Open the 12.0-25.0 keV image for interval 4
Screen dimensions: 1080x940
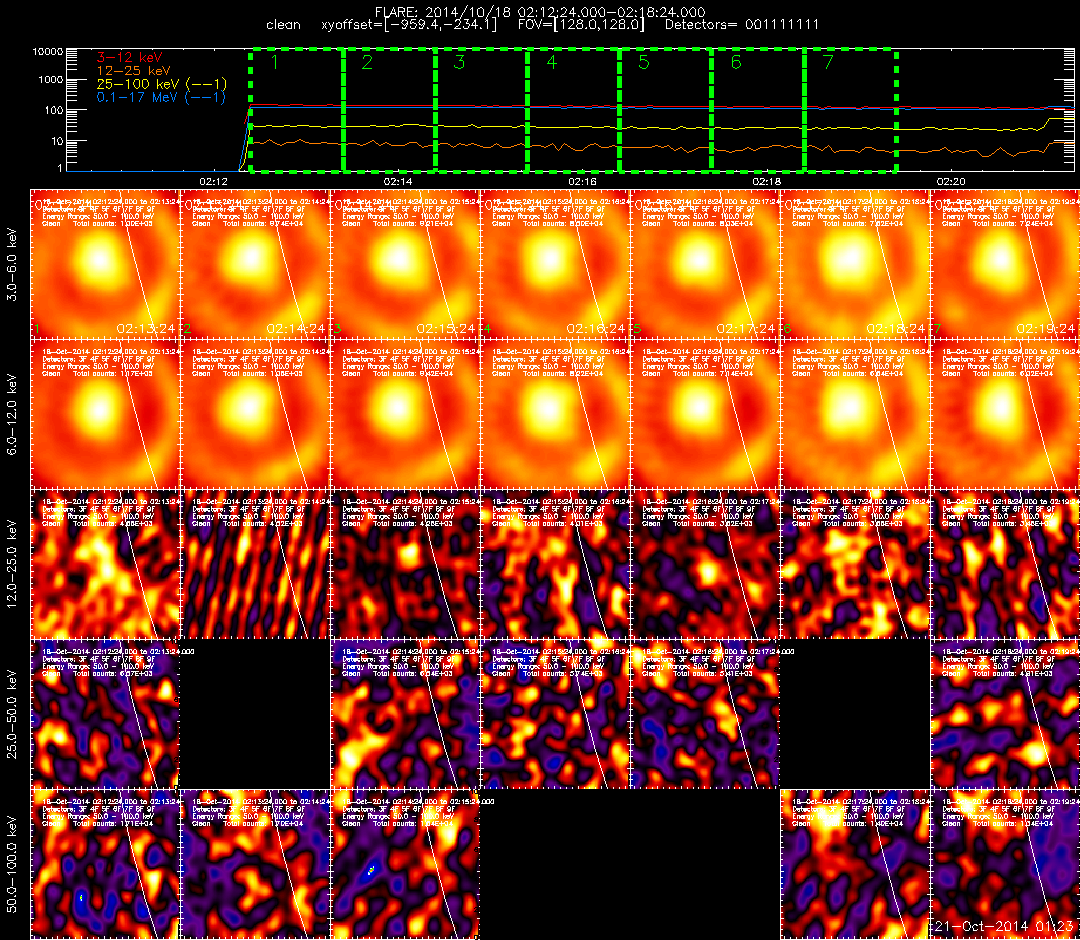tap(556, 565)
